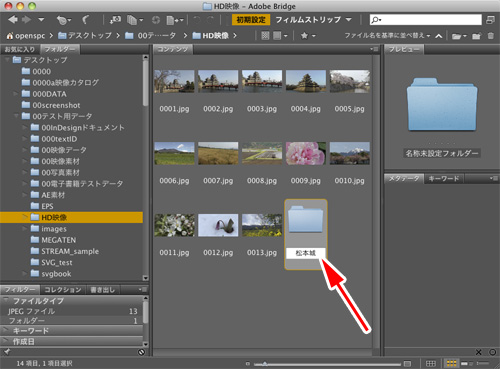Open thumbnail preview options gray square menu
This screenshot has height=369, width=500.
point(280,35)
